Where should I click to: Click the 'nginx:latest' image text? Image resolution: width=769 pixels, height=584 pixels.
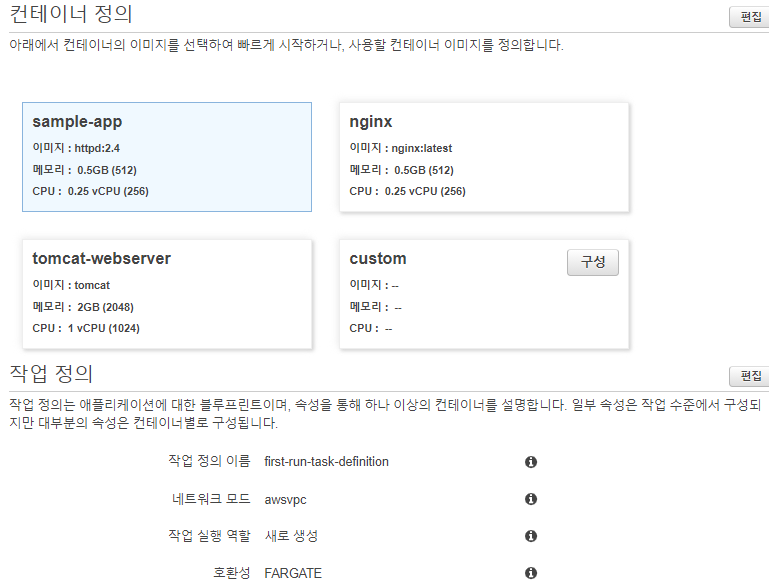point(422,148)
